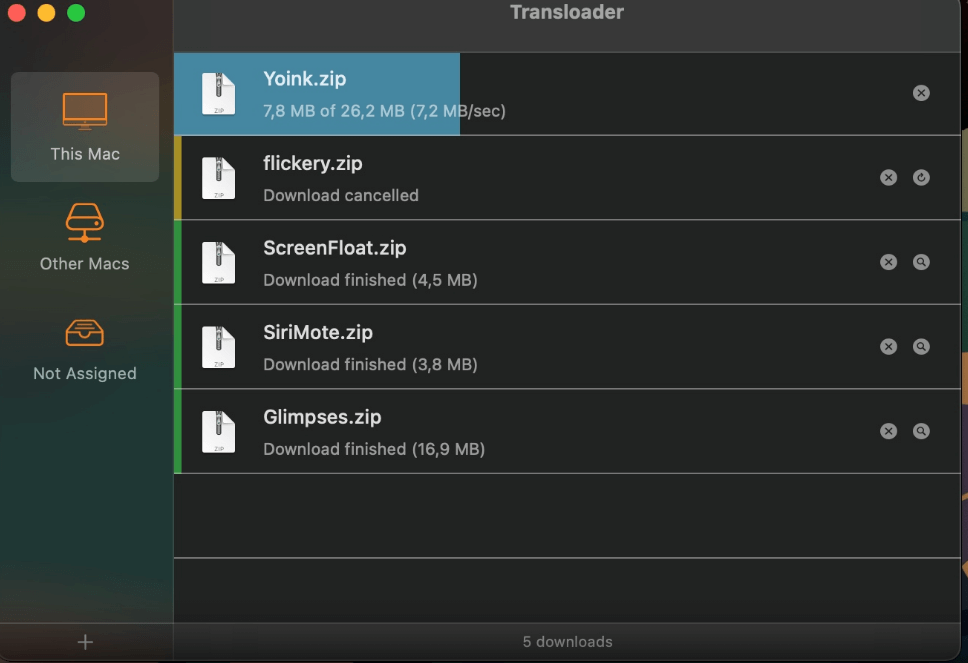The width and height of the screenshot is (968, 663).
Task: Click the SiriMote.zip file name
Action: coord(318,333)
